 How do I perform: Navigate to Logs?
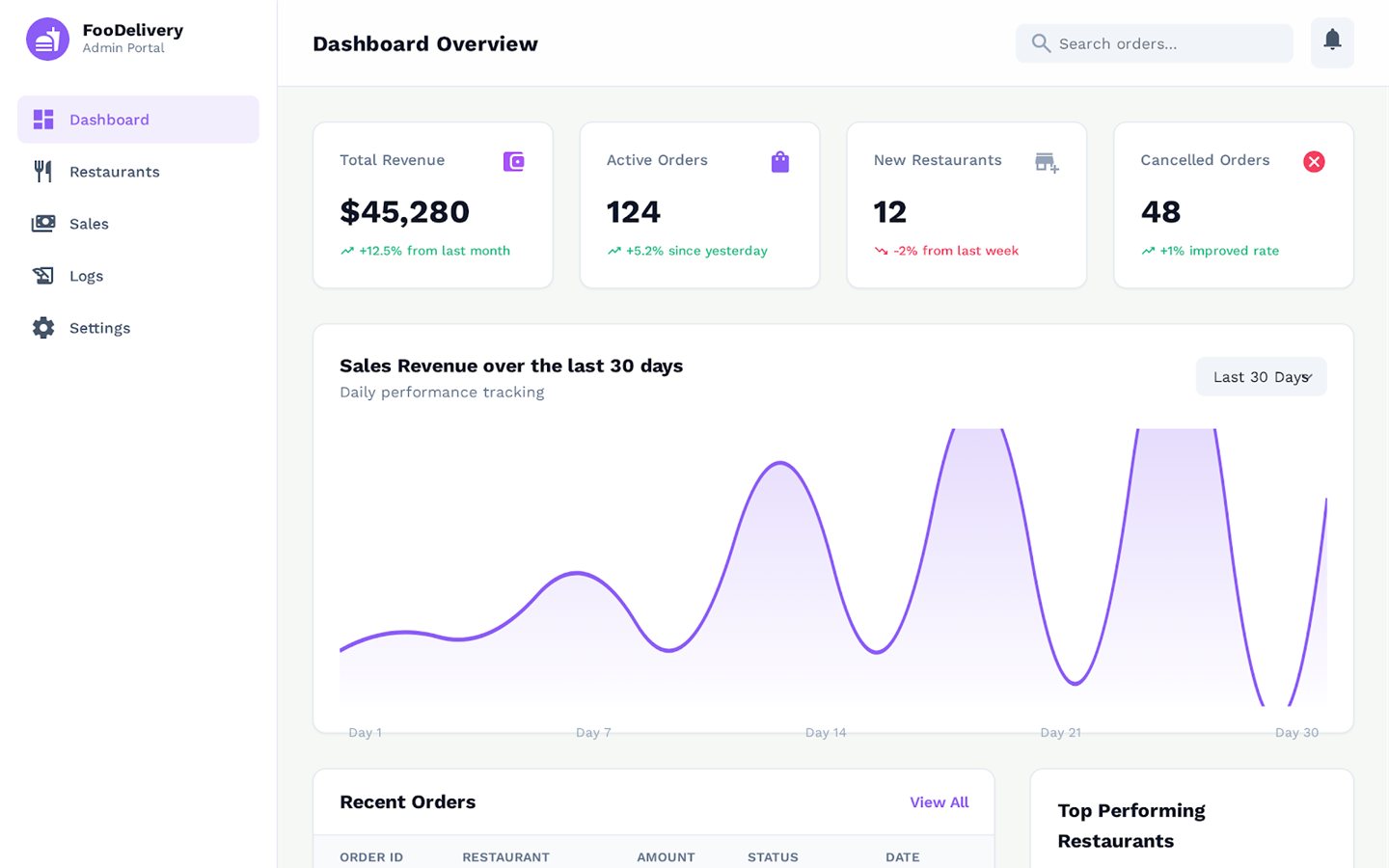138,276
